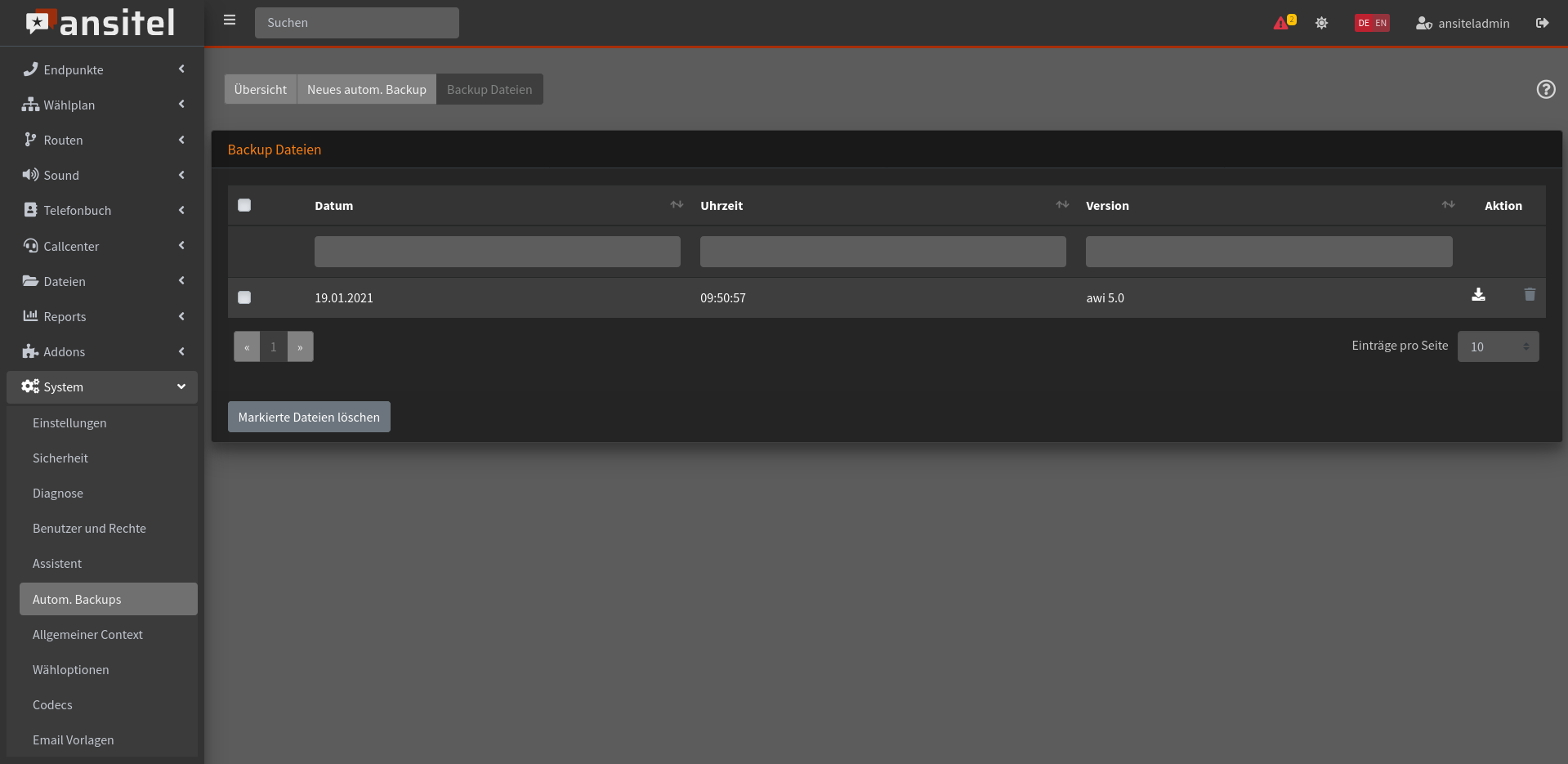Switch to the Übersicht tab
Screen dimensions: 1568x764
[x=261, y=89]
